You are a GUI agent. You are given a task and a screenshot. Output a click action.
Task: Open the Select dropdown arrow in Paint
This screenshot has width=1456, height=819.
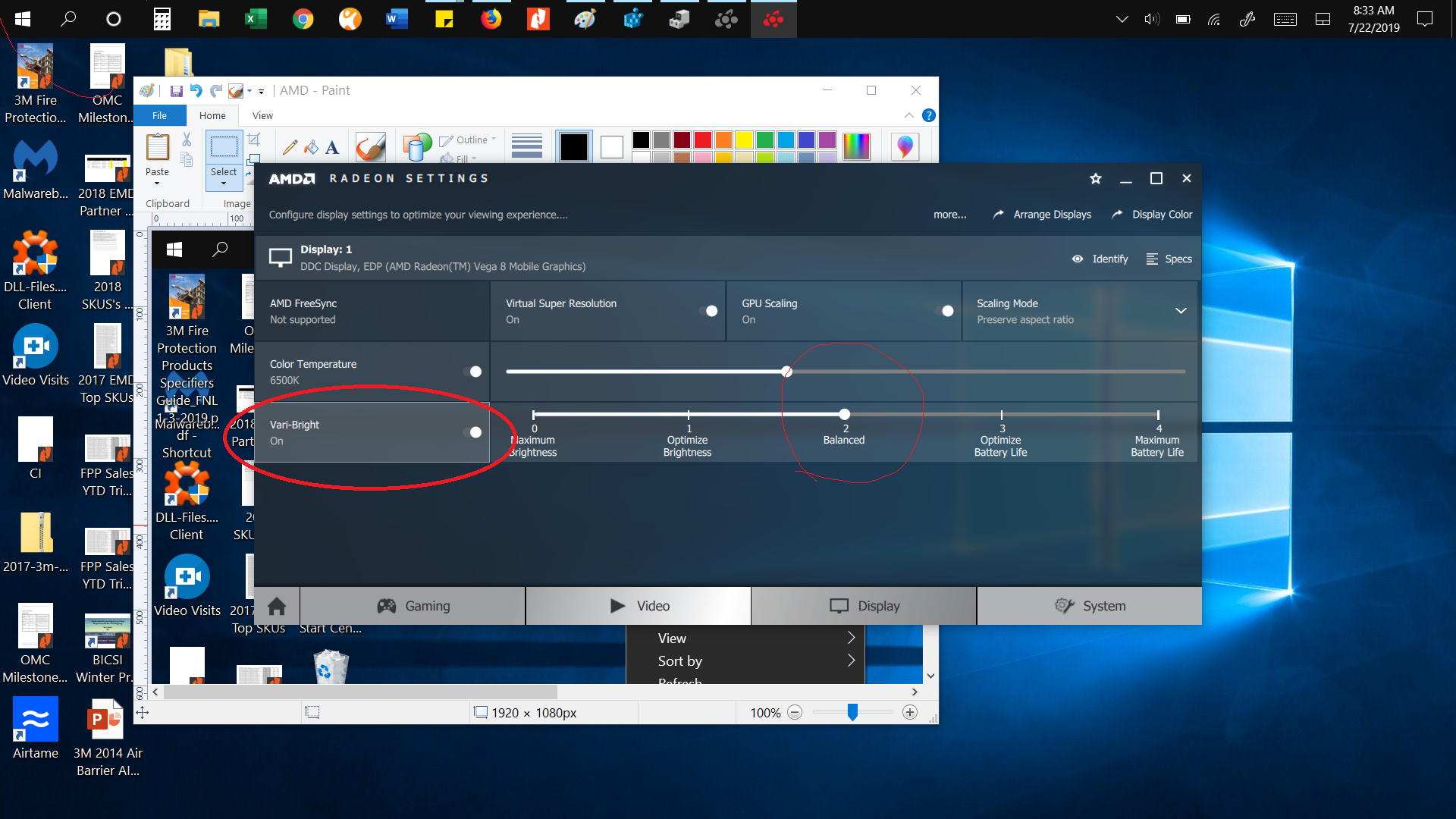click(x=224, y=183)
